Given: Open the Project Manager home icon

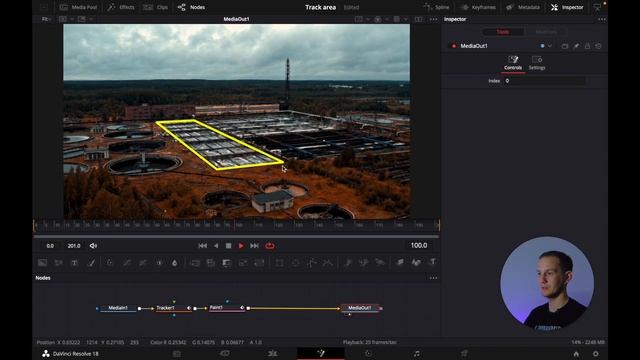Looking at the screenshot, I should 576,354.
